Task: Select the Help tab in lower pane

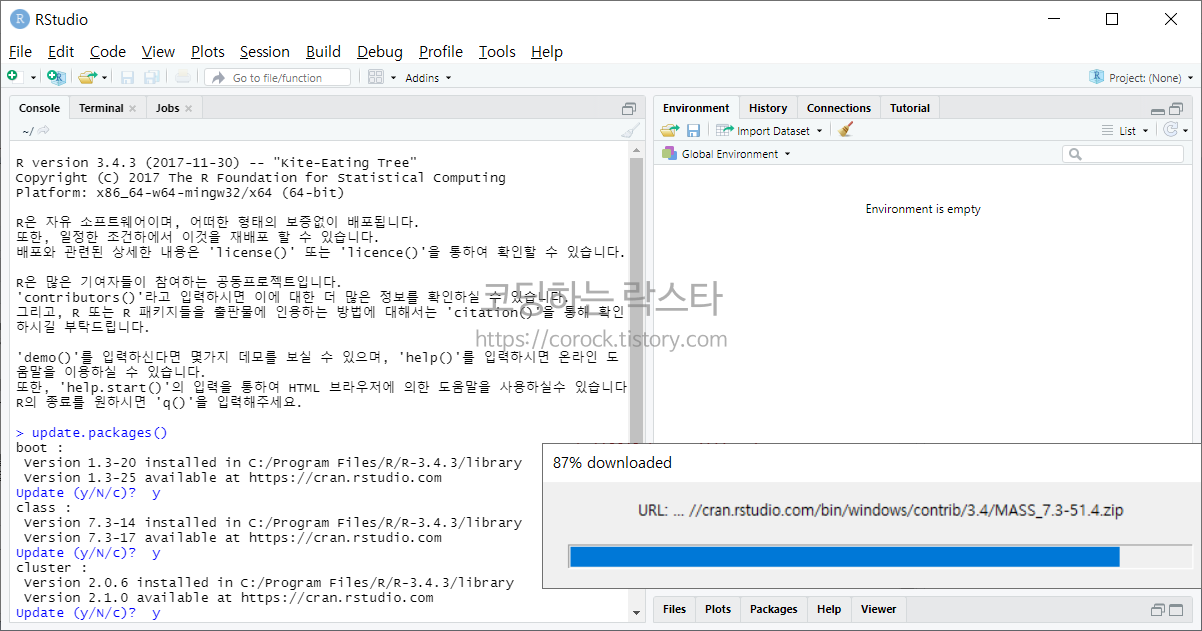Action: coord(829,609)
